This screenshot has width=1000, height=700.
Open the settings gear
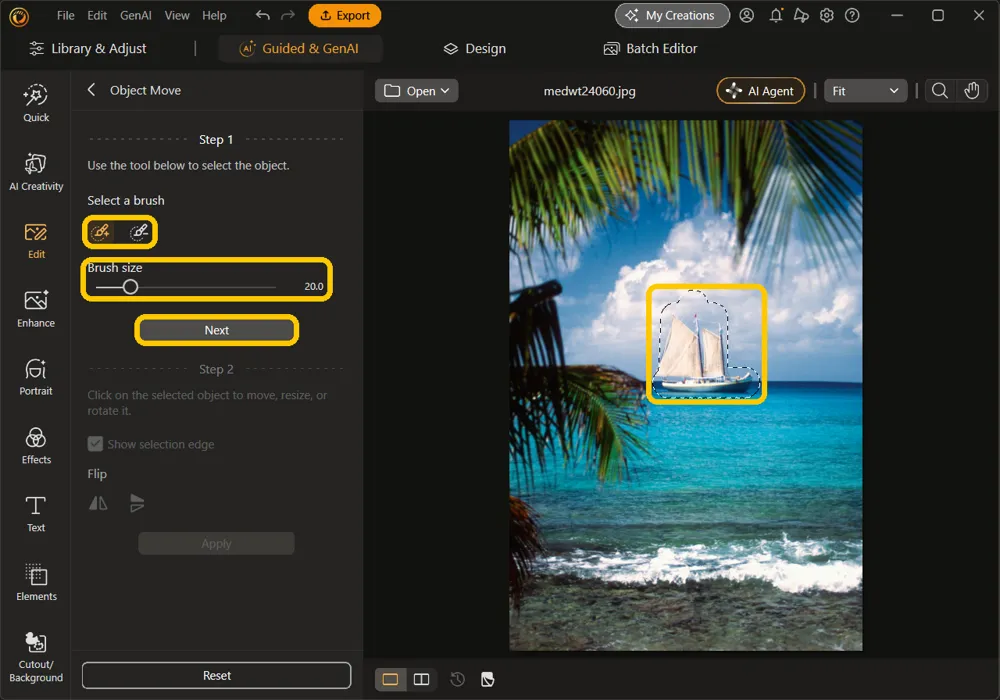(827, 15)
